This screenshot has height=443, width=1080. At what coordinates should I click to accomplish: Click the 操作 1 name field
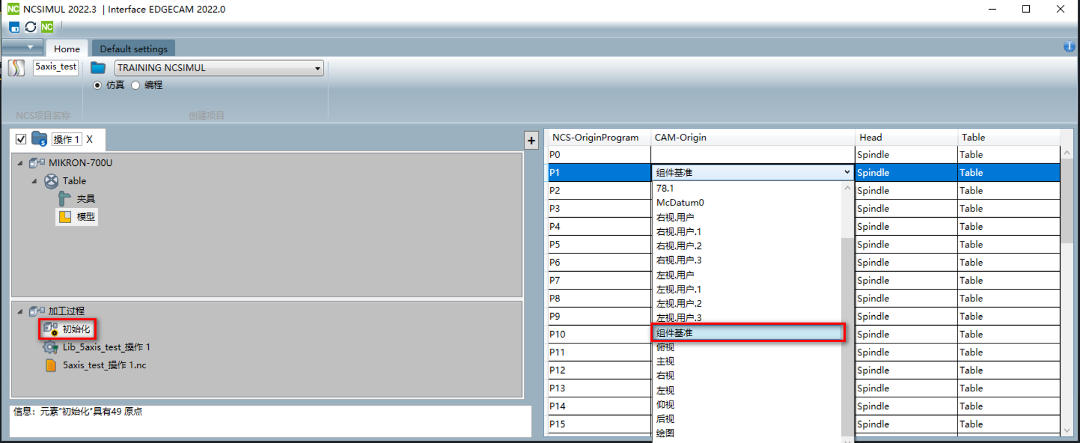pyautogui.click(x=67, y=139)
